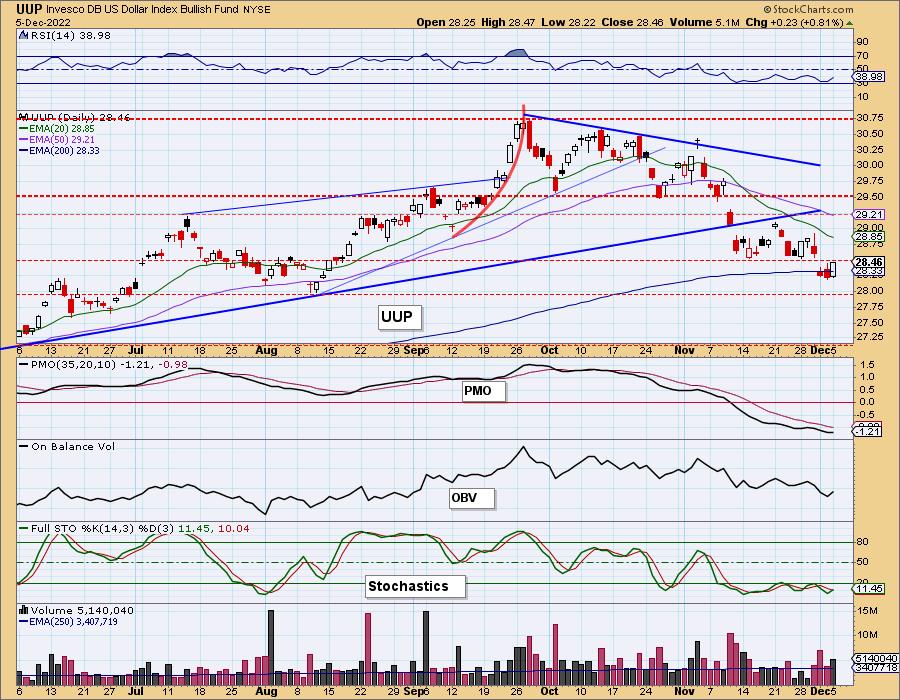The width and height of the screenshot is (900, 700).
Task: Click the dark blue EMA(200) legend line swatch
Action: click(24, 150)
